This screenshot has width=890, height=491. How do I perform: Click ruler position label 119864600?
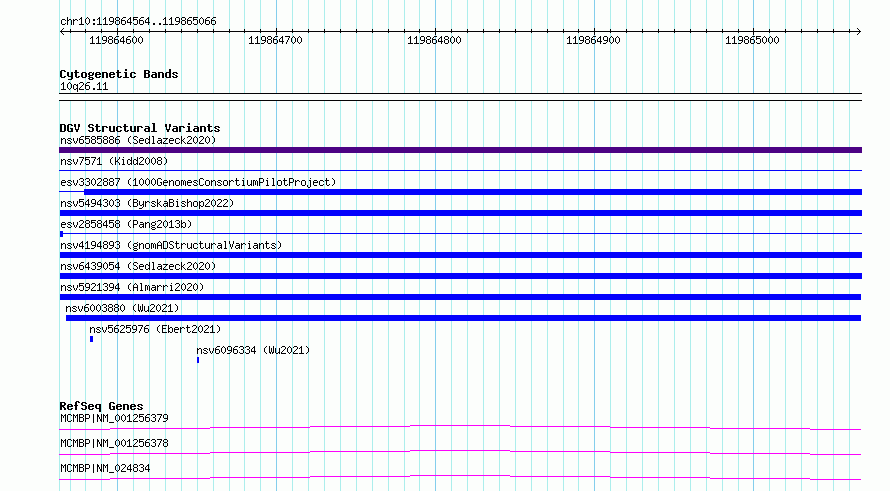116,40
